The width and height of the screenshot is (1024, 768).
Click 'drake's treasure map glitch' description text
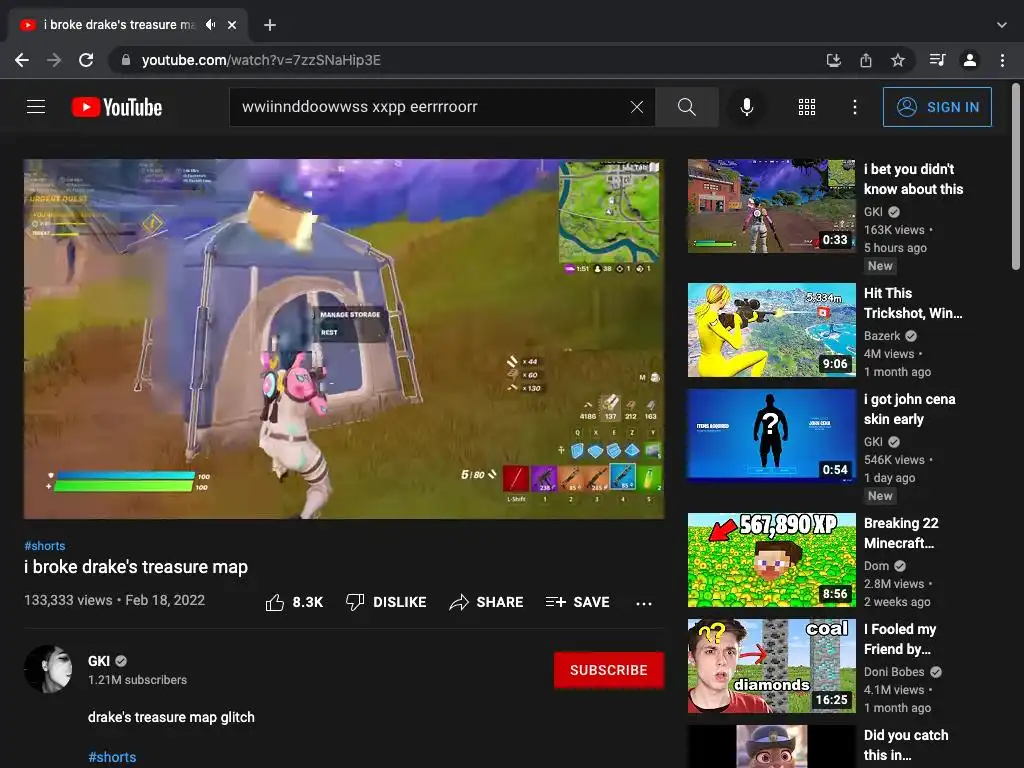click(x=171, y=717)
